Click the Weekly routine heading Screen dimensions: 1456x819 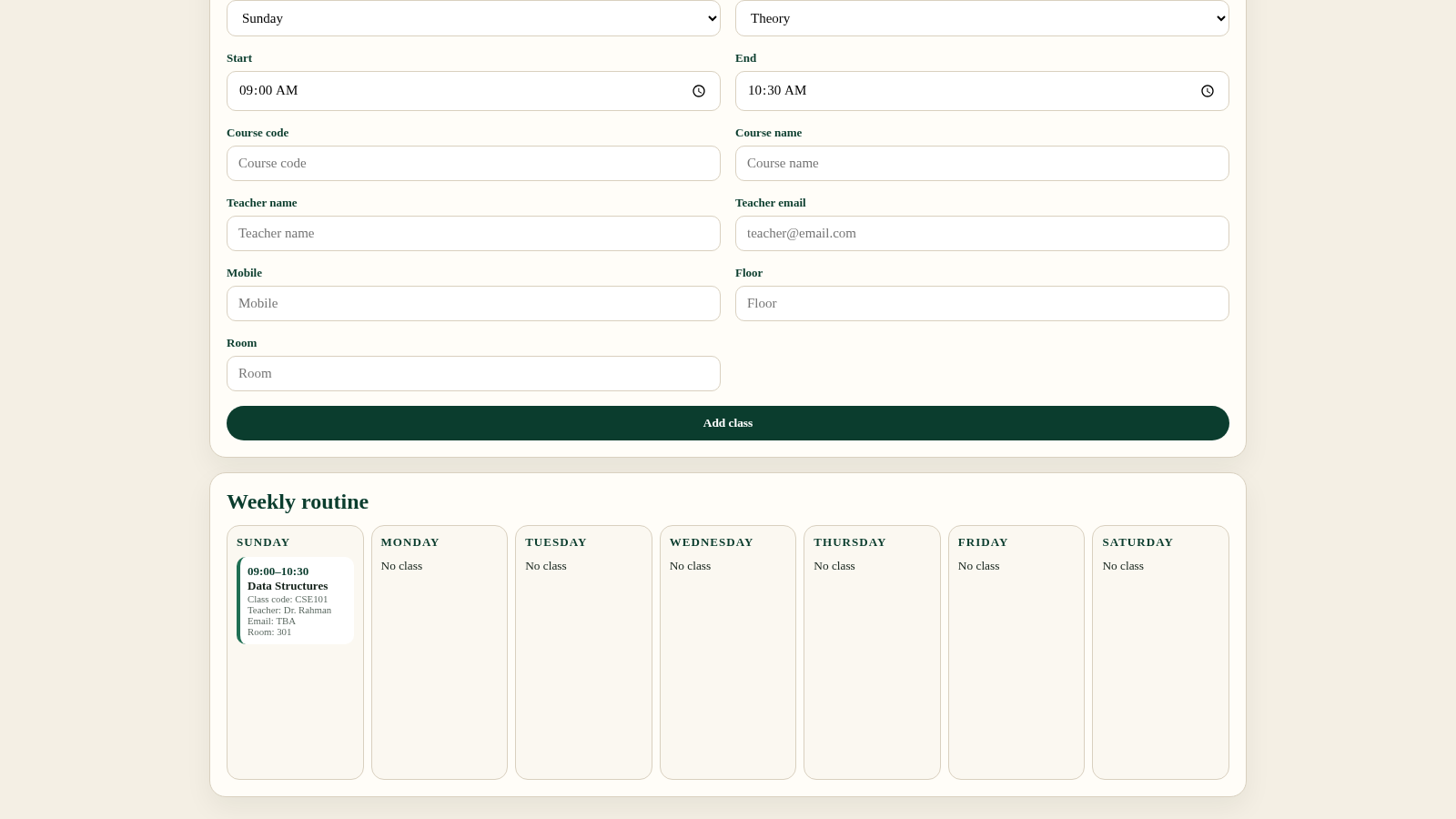tap(298, 502)
